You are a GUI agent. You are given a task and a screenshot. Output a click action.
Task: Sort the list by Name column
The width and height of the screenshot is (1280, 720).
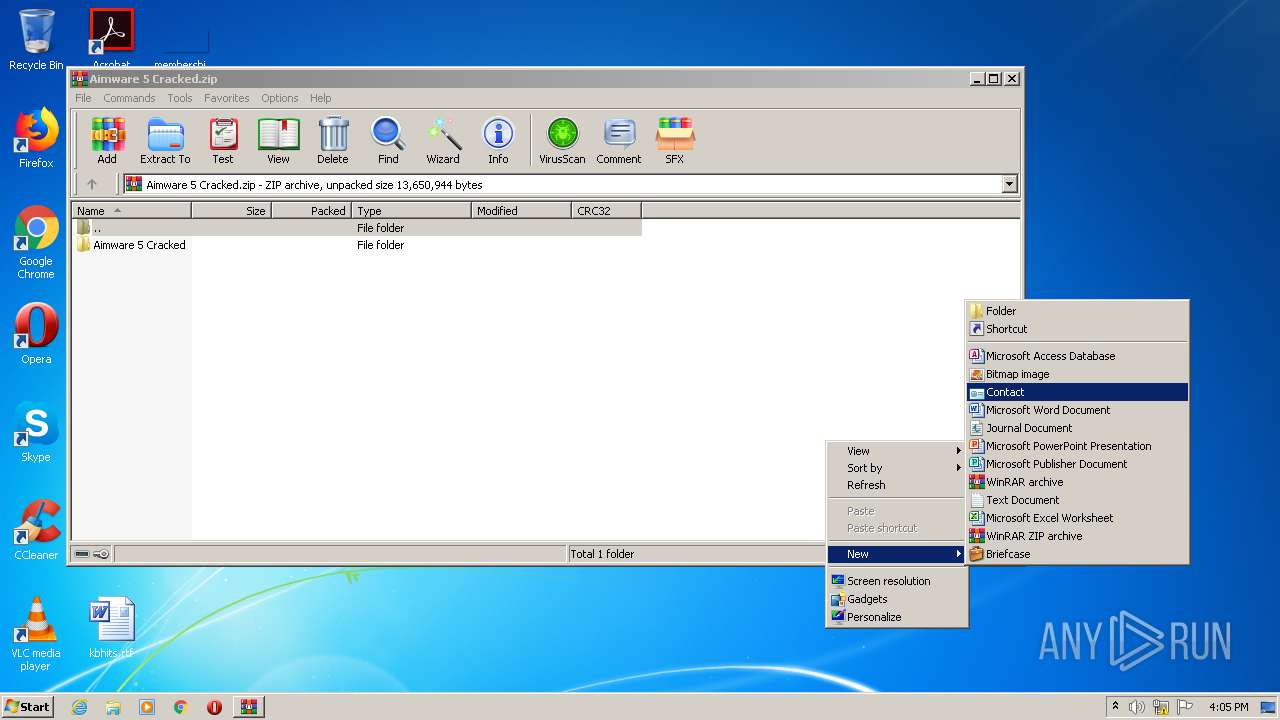(x=131, y=210)
